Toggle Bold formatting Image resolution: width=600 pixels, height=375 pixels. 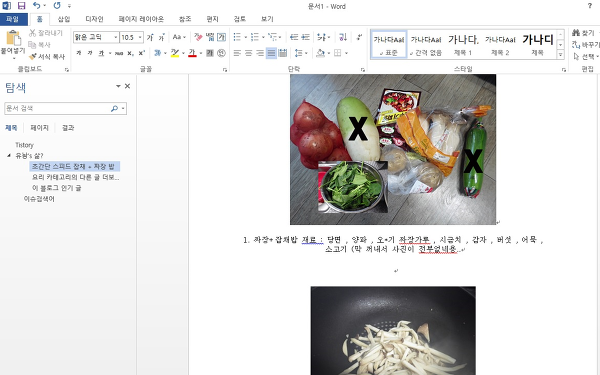pyautogui.click(x=78, y=53)
